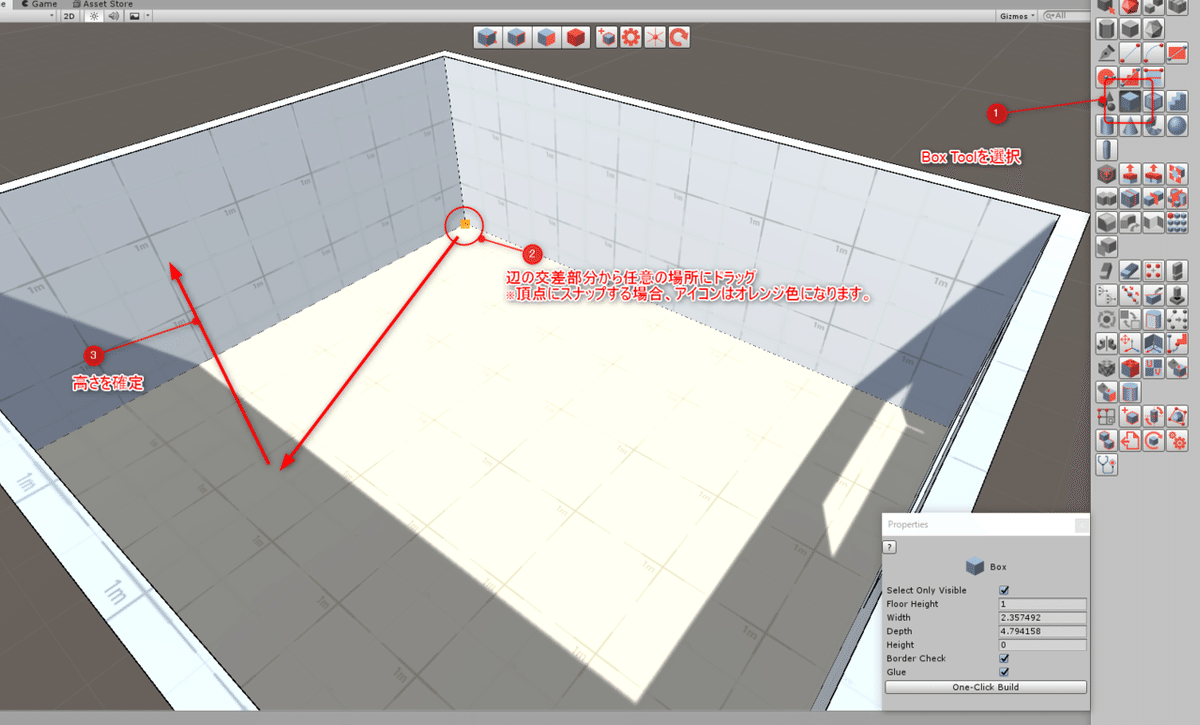Select the Pen drawing tool
This screenshot has width=1200, height=725.
point(1106,52)
